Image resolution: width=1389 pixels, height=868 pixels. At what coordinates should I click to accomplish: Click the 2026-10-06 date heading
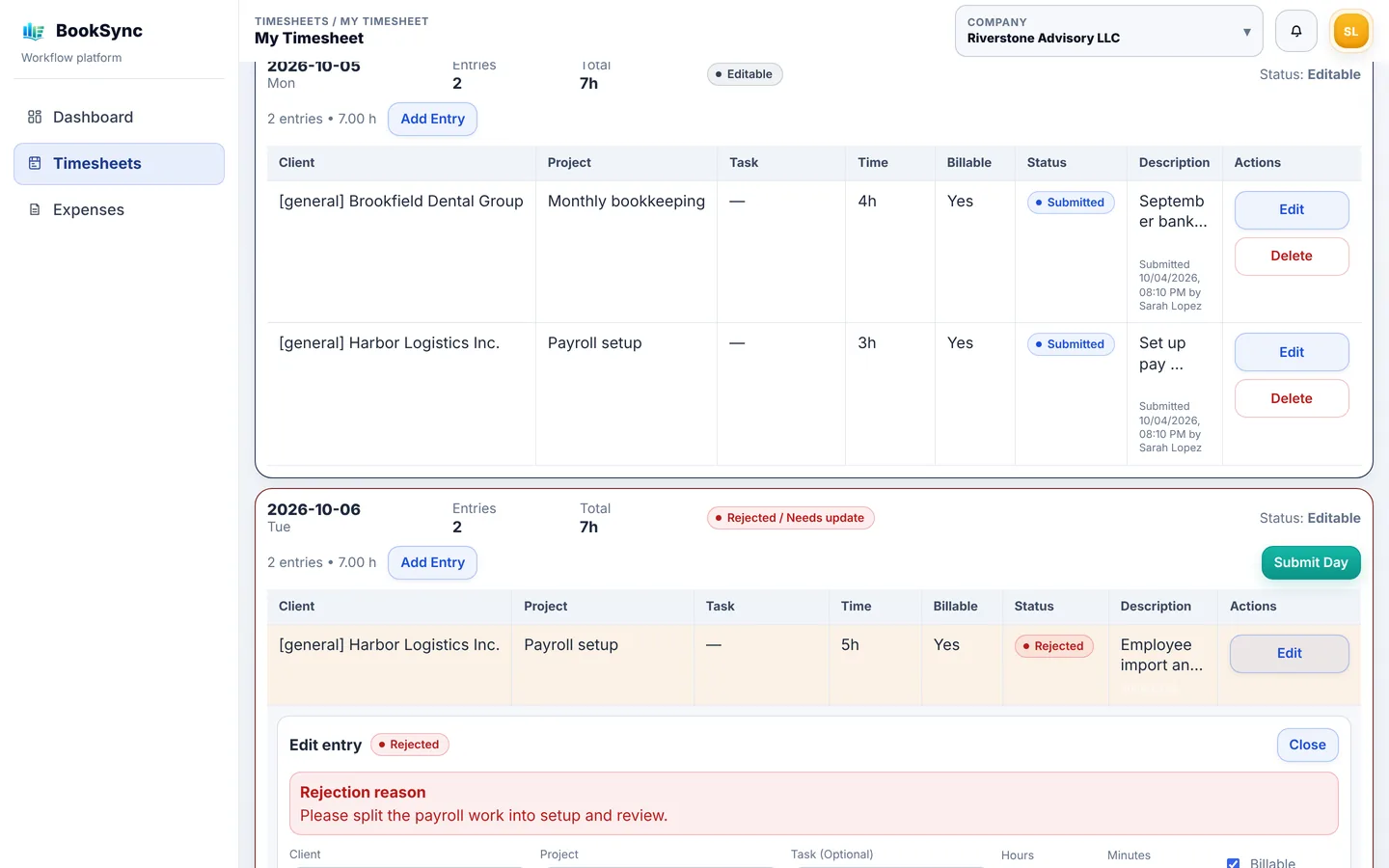[x=313, y=509]
